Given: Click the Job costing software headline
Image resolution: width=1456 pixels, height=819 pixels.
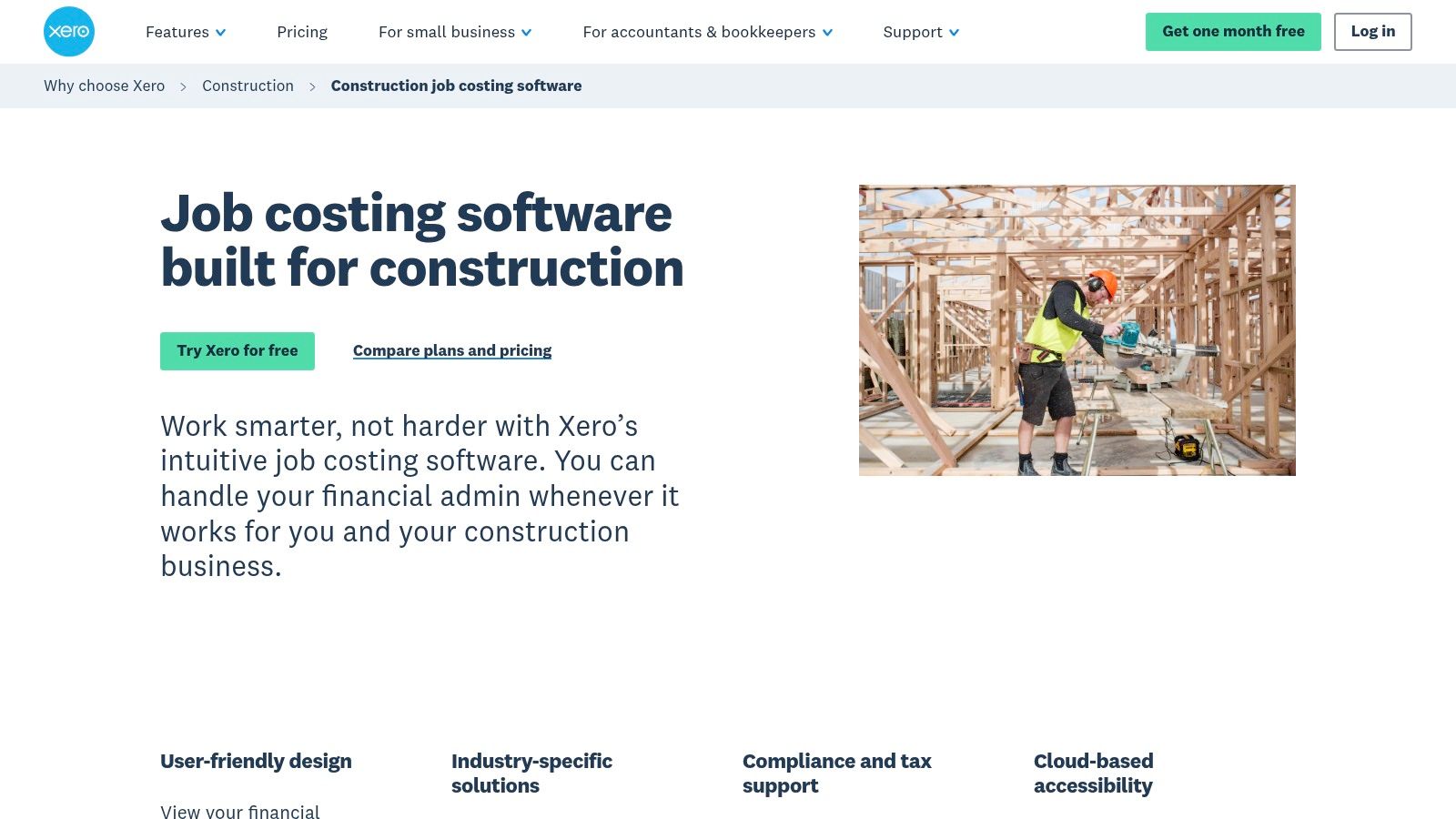Looking at the screenshot, I should (422, 240).
